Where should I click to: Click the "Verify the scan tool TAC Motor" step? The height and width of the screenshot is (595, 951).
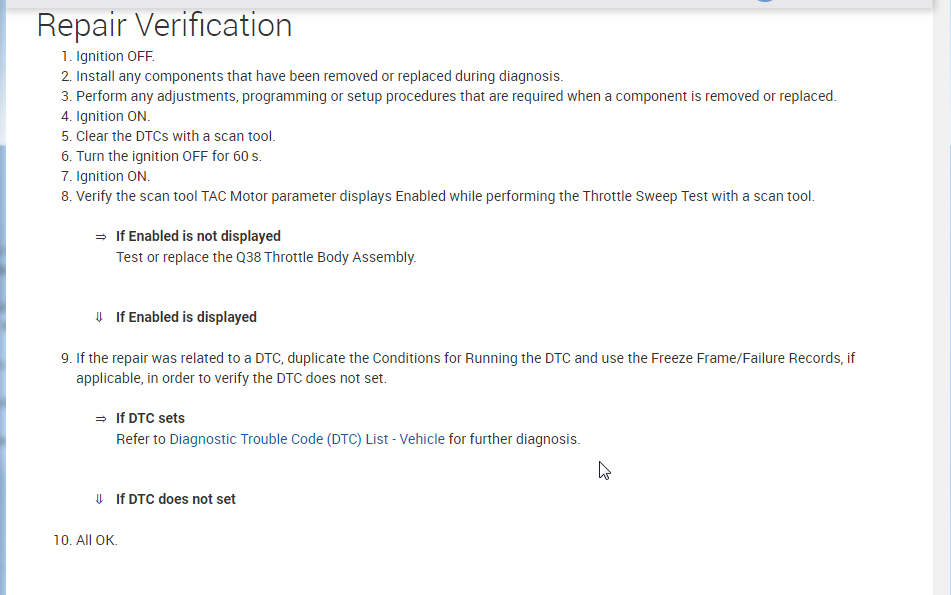(x=445, y=196)
